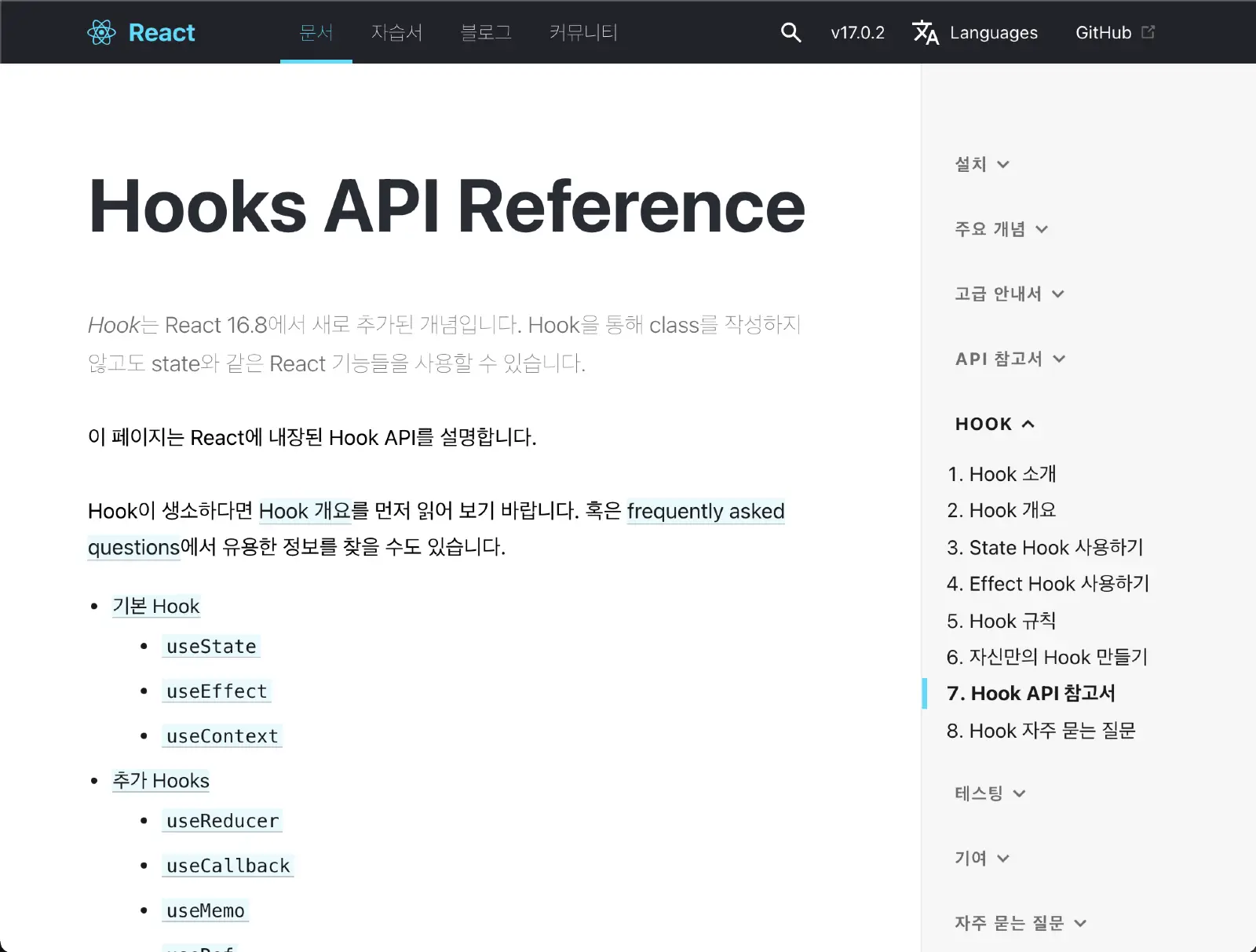Open sidebar item 8. Hook 자주 묻는 질문

(x=1041, y=731)
